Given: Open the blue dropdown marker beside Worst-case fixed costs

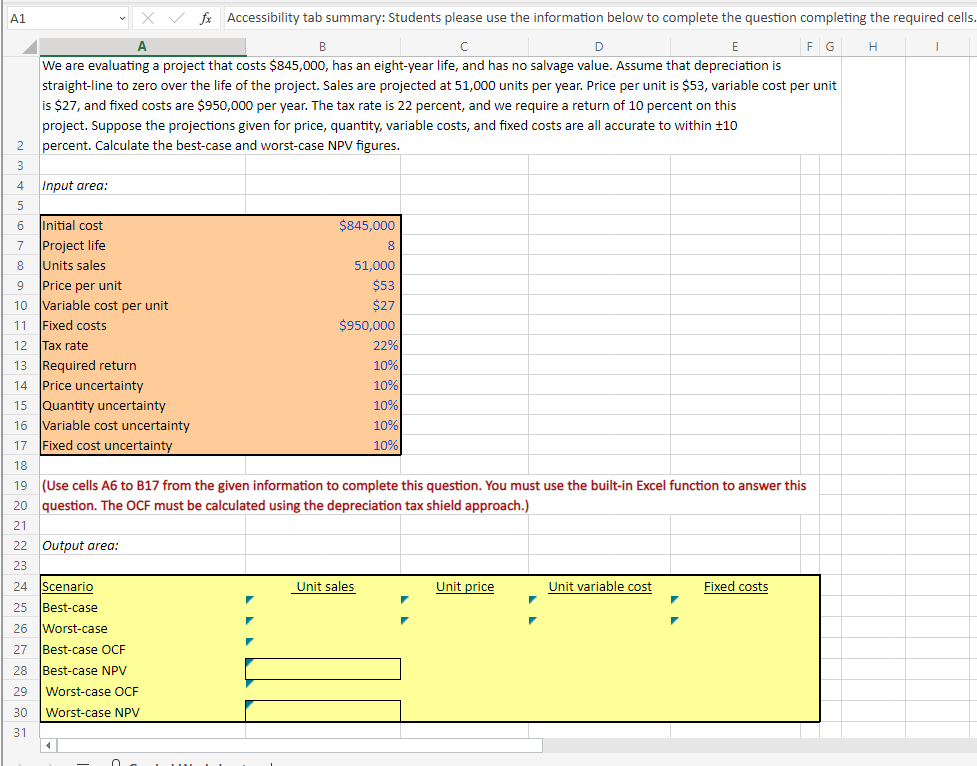Looking at the screenshot, I should point(674,621).
